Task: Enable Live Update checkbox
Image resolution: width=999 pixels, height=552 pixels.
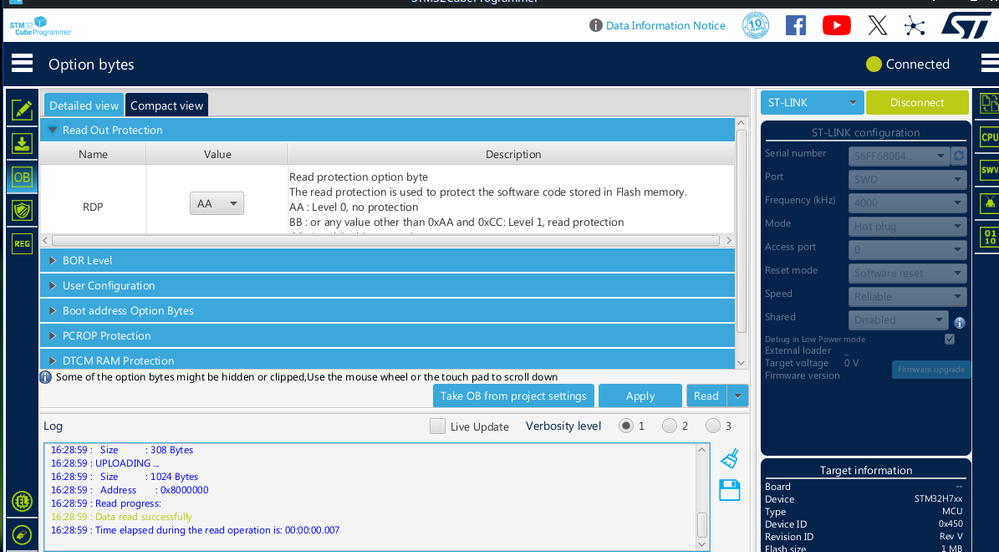Action: click(438, 426)
